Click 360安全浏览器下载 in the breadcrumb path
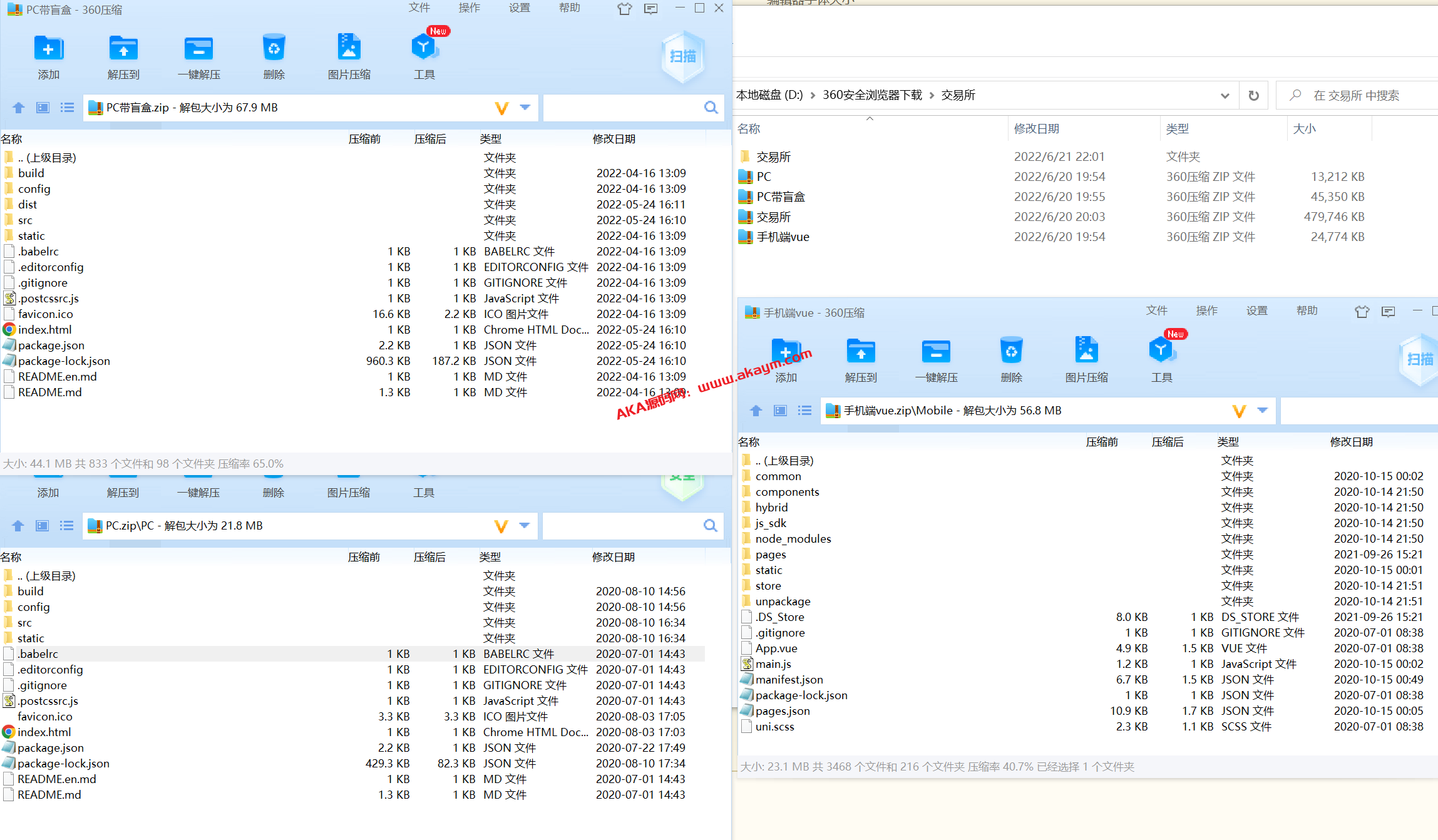This screenshot has height=840, width=1438. point(872,95)
